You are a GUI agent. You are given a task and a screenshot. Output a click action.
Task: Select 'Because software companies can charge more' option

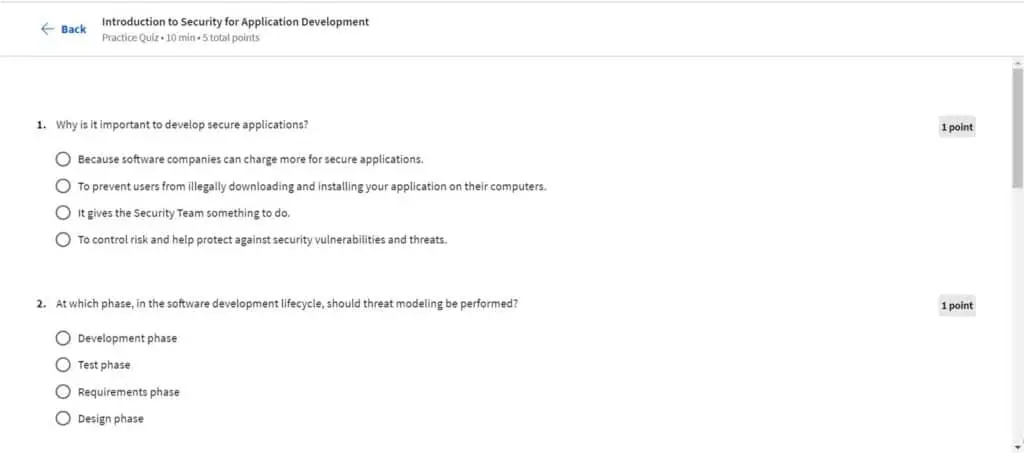coord(63,159)
